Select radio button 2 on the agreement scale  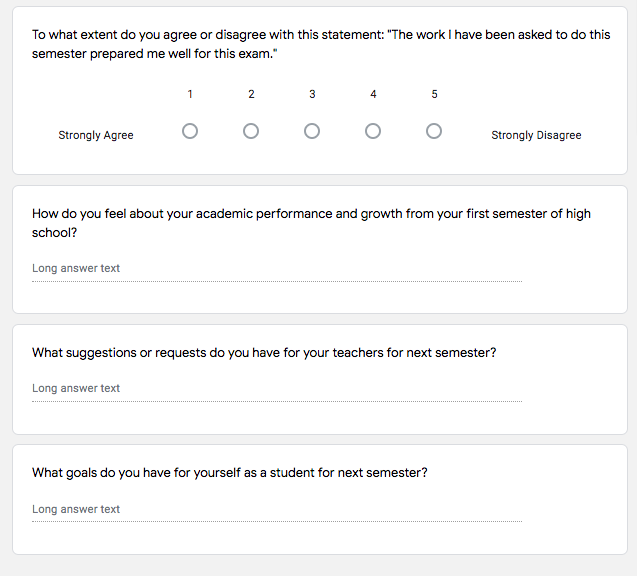[x=251, y=131]
